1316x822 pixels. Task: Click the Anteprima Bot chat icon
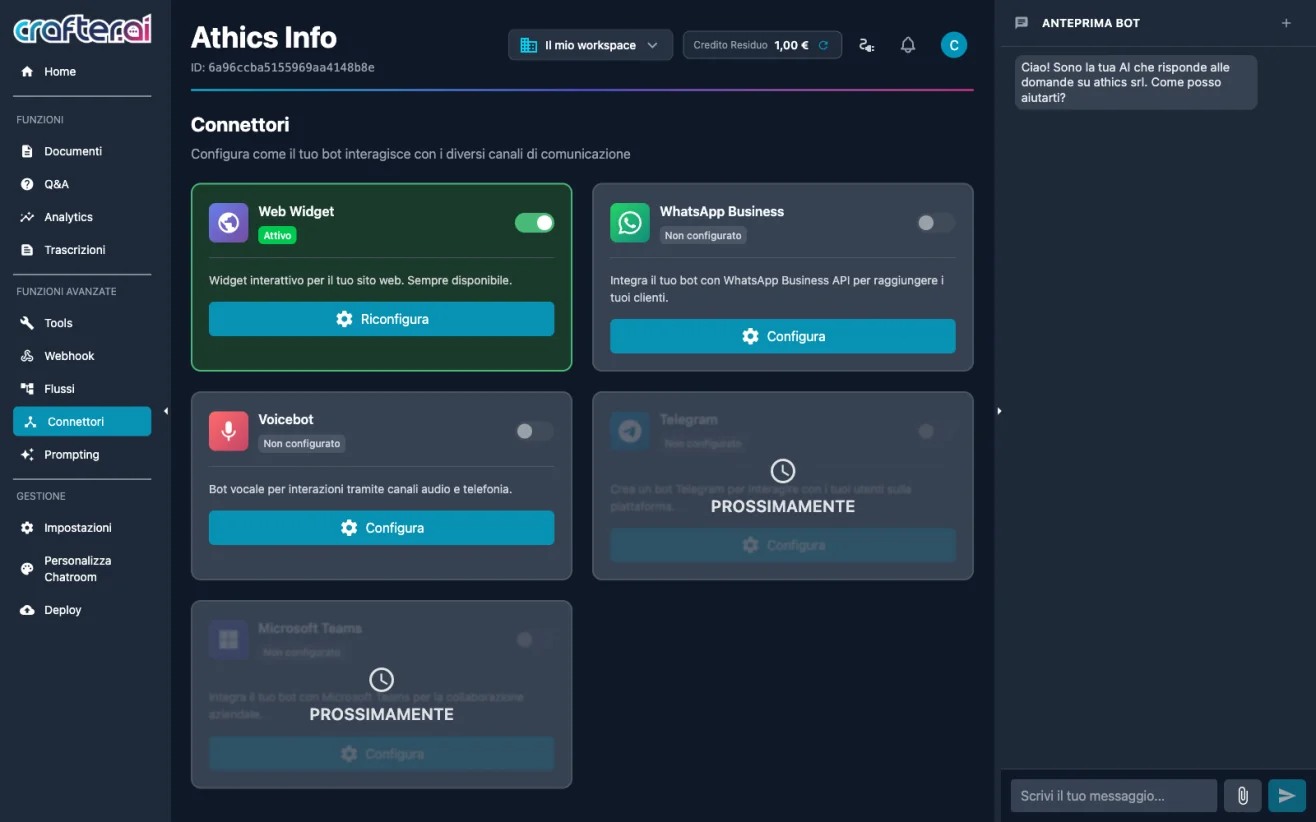(x=1021, y=23)
